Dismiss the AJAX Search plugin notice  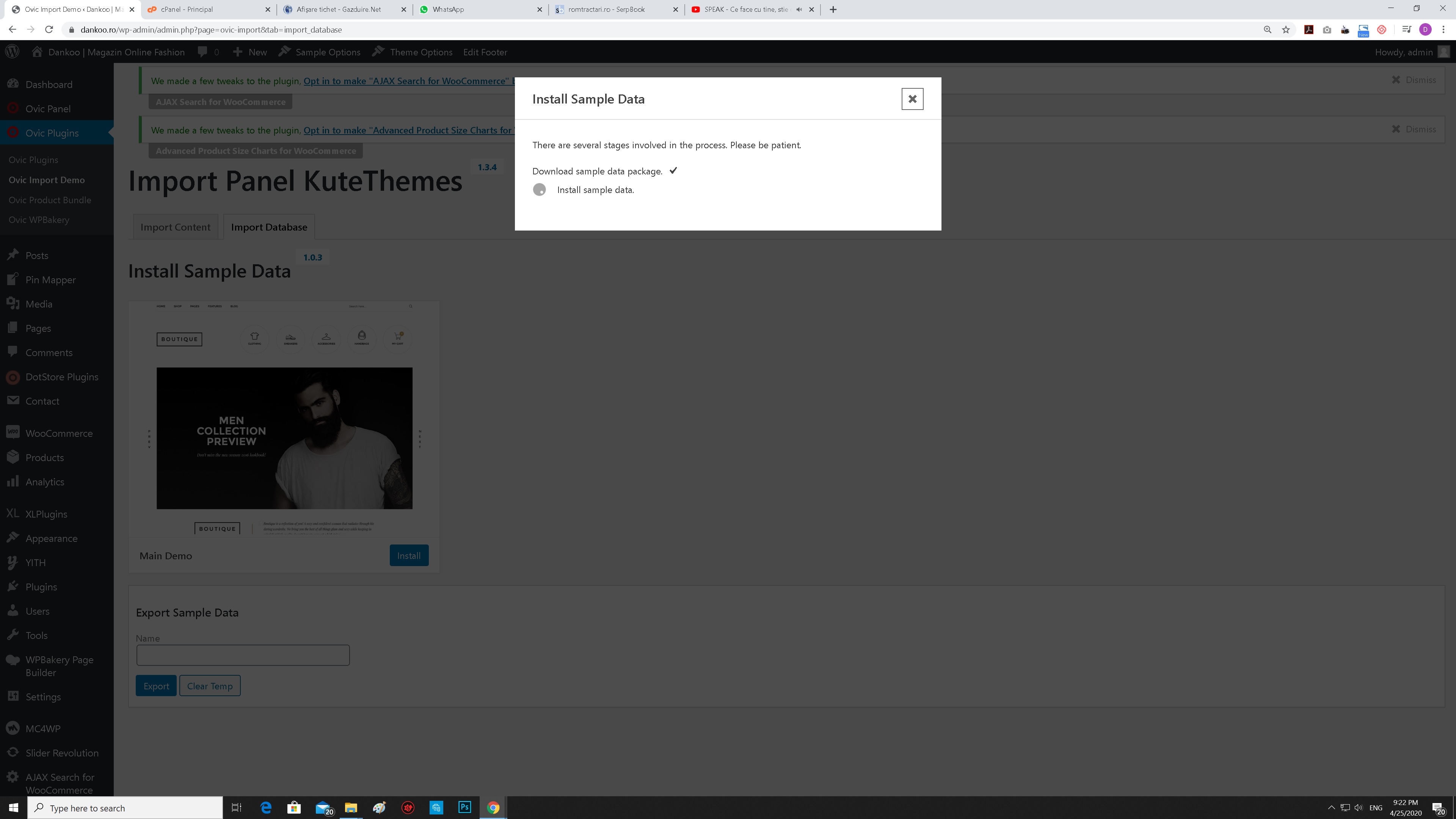tap(1413, 80)
